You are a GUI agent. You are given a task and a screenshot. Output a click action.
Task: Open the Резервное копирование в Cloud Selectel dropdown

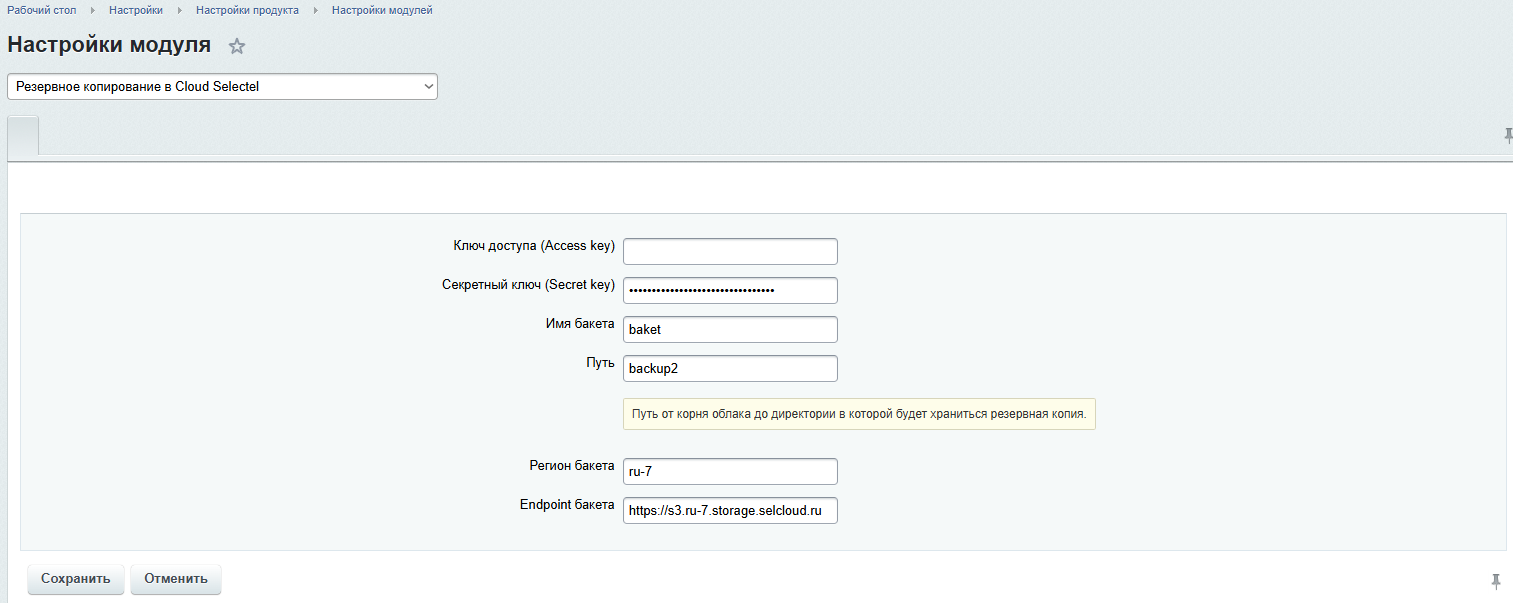coord(222,87)
